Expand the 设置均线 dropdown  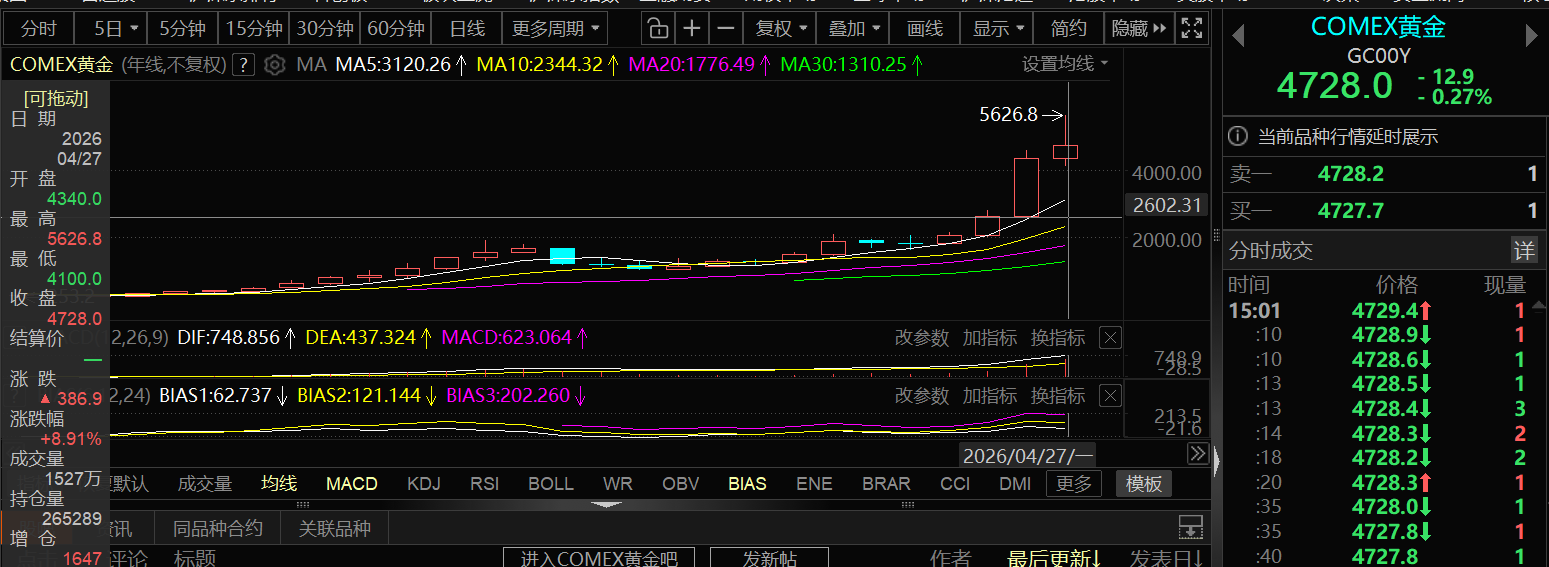pyautogui.click(x=1065, y=64)
